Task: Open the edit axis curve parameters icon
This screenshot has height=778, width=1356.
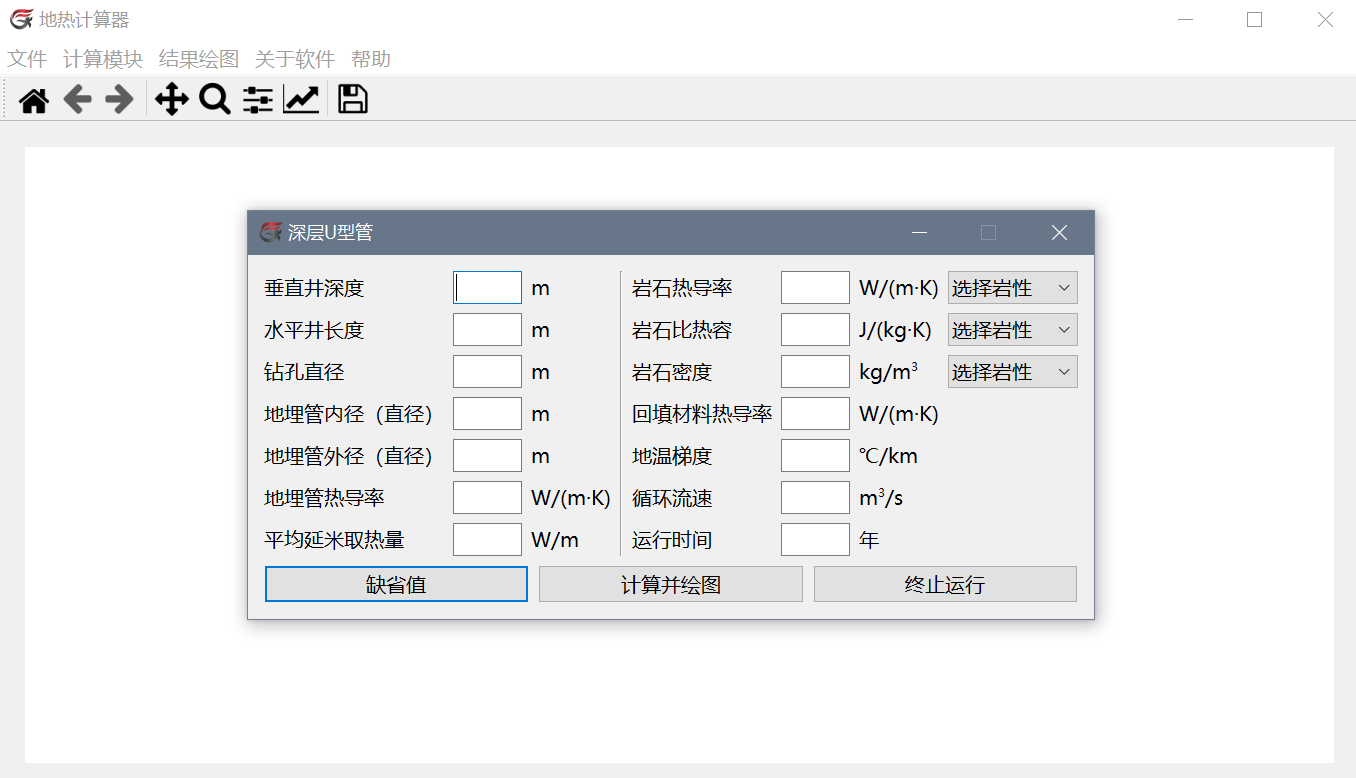Action: point(301,99)
